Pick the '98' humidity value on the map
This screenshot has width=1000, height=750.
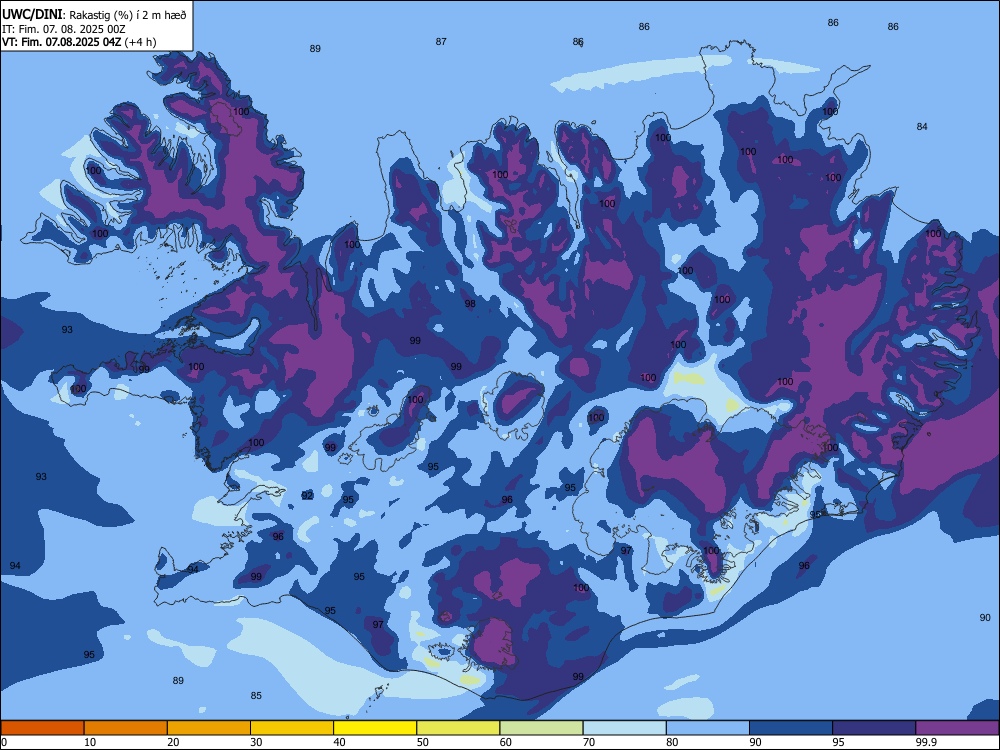coord(470,304)
